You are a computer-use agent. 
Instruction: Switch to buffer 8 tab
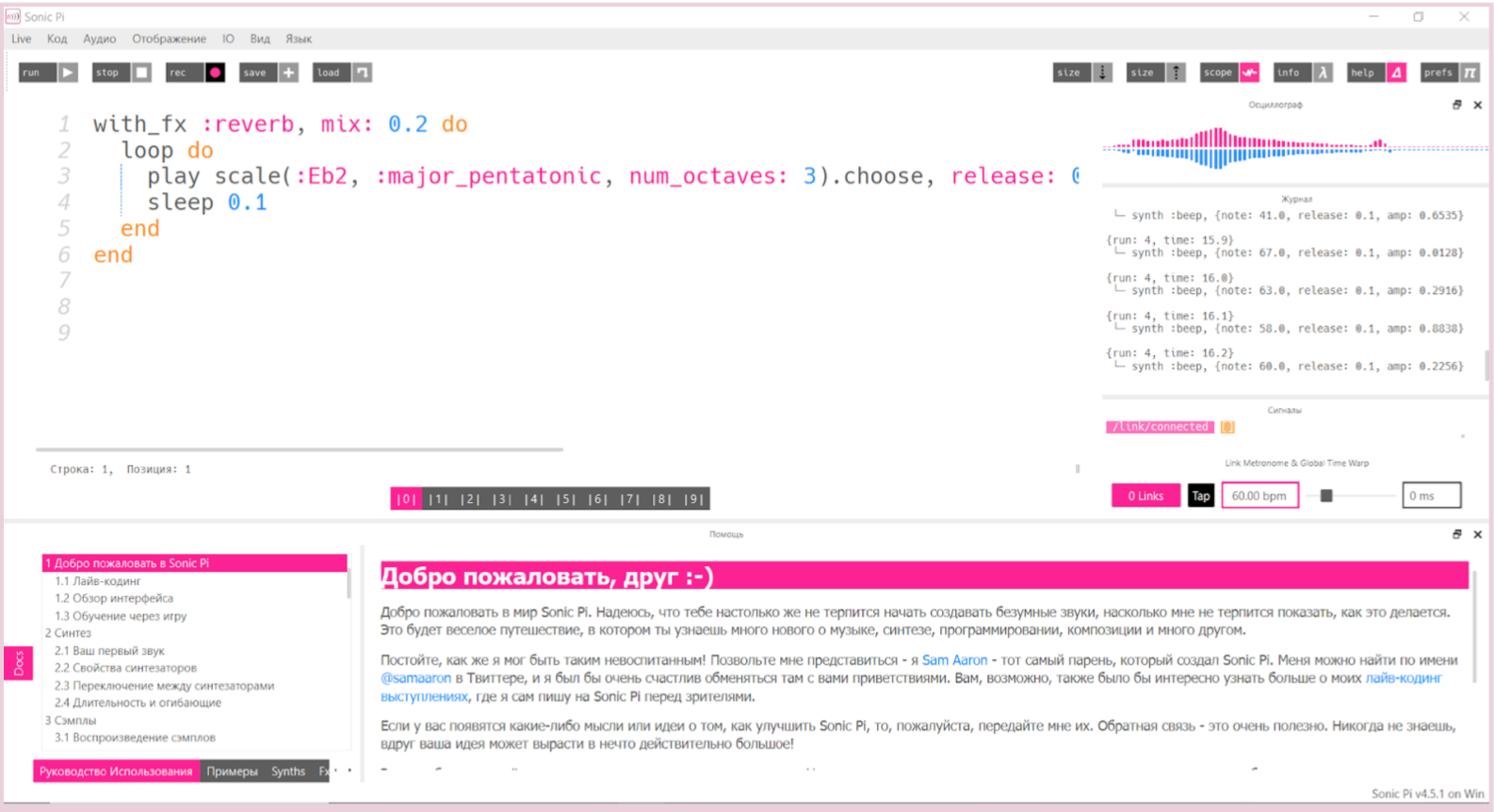pyautogui.click(x=662, y=499)
